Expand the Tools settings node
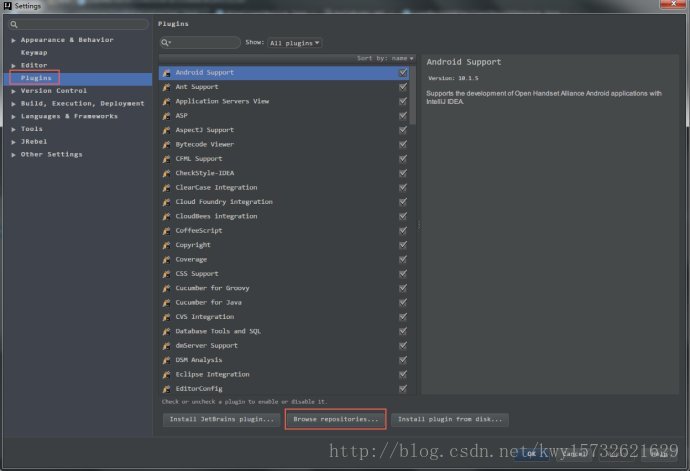This screenshot has width=690, height=471. [14, 129]
